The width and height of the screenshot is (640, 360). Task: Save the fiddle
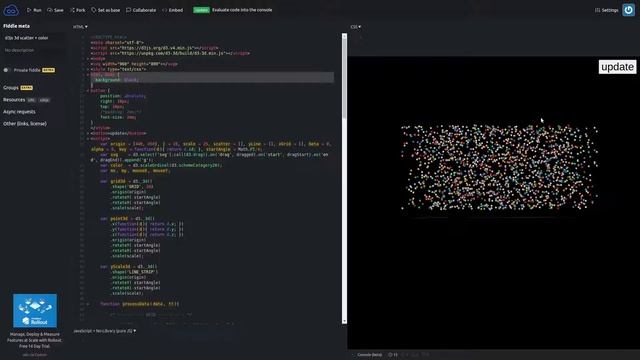(56, 10)
